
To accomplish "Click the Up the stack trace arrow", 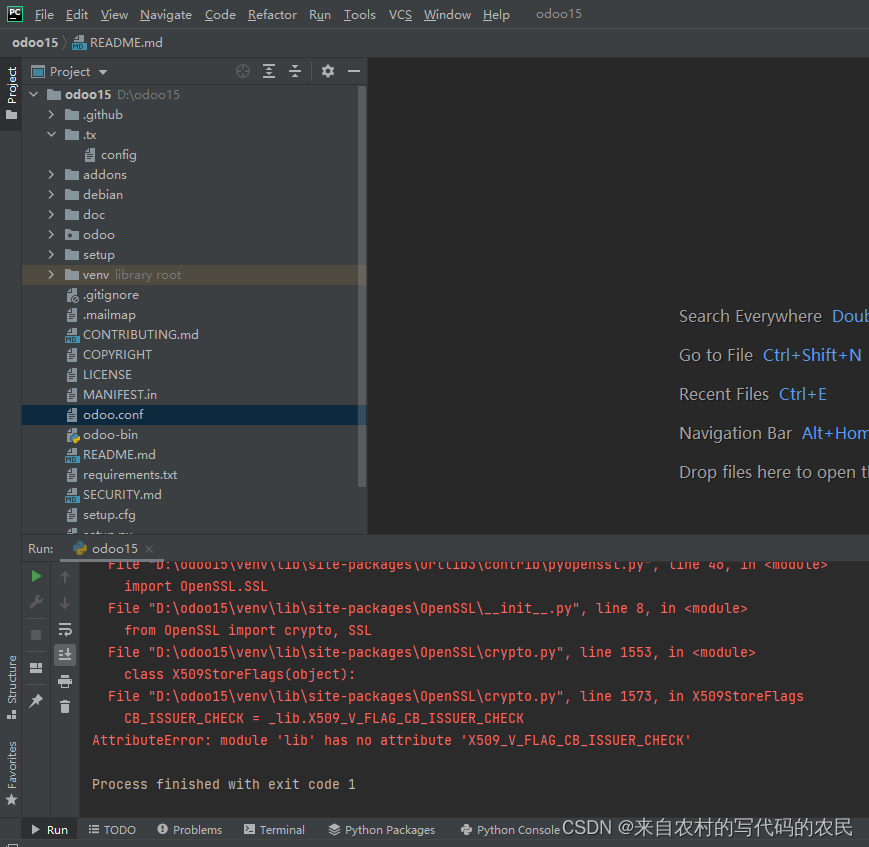I will (65, 577).
